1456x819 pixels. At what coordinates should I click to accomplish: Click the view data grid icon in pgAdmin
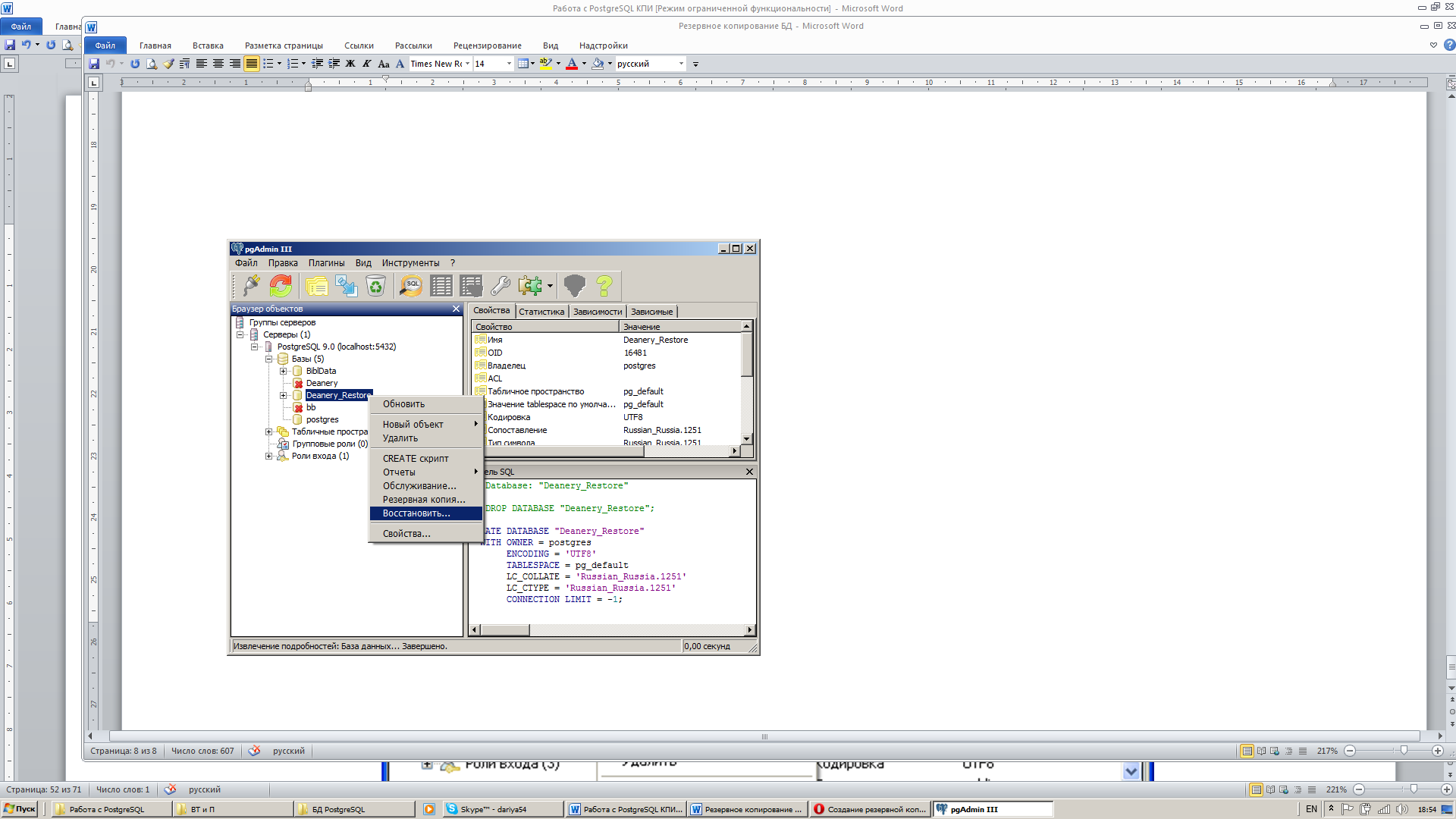[x=441, y=286]
